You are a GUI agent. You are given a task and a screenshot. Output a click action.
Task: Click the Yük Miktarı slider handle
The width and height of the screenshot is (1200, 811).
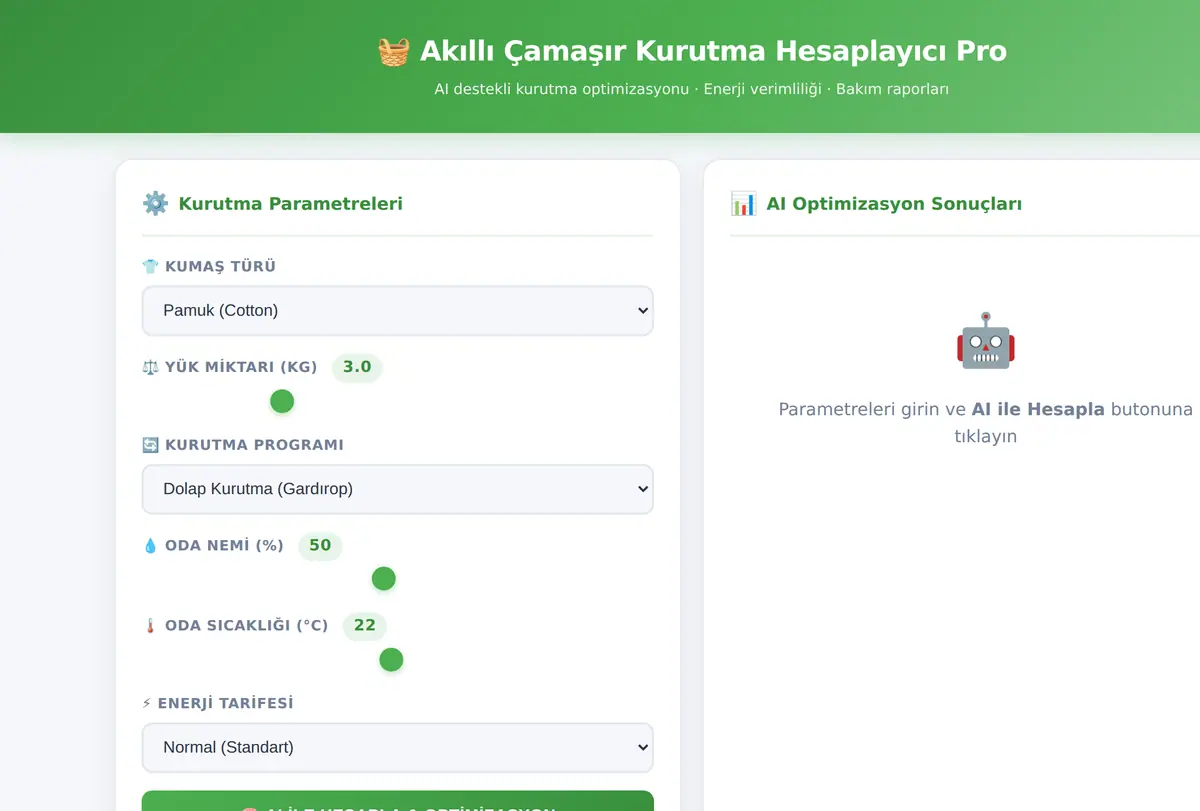[282, 401]
